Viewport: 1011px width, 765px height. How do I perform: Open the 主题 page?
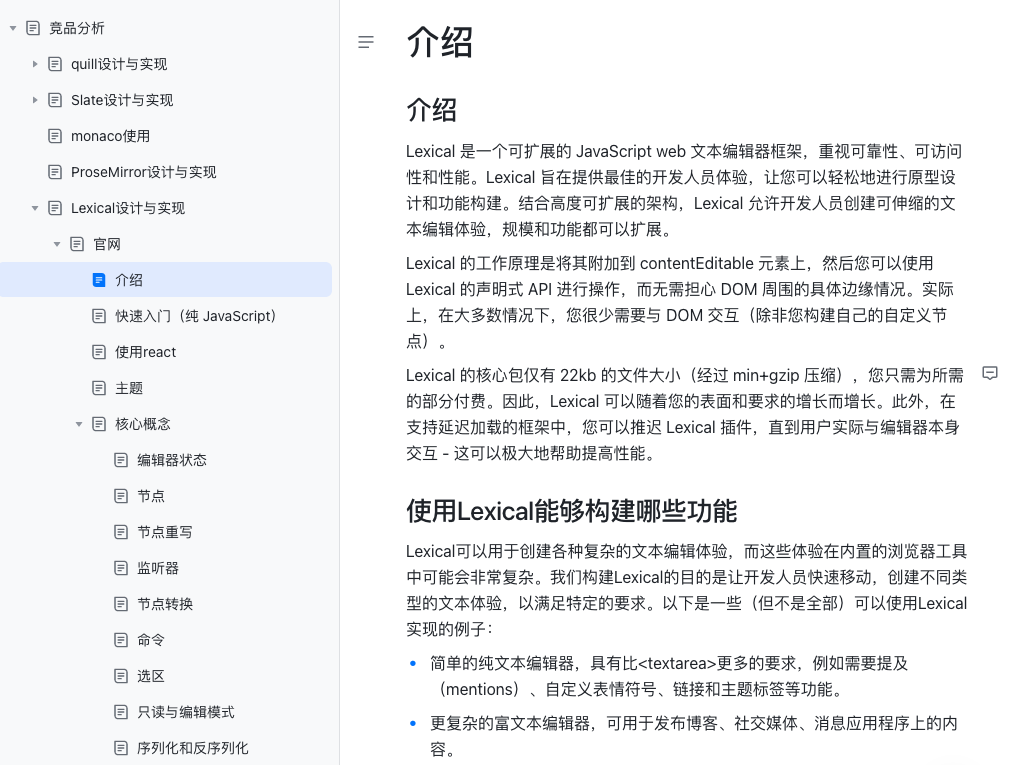click(129, 388)
